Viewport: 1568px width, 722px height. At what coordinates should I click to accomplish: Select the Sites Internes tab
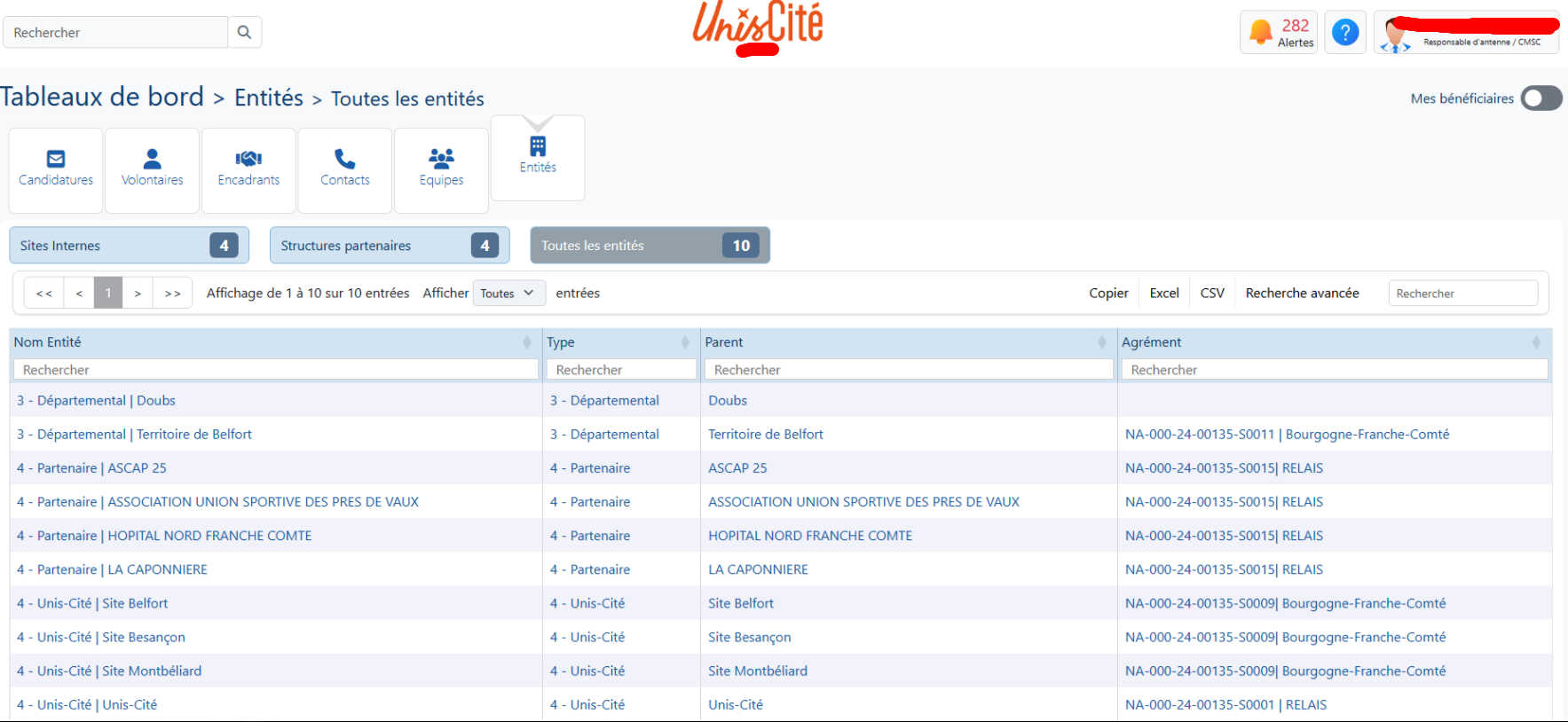(129, 246)
